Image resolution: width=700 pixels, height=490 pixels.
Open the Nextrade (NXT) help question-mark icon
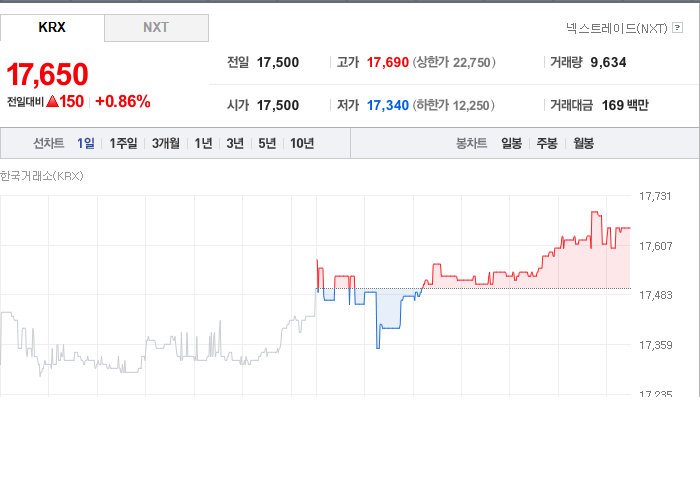click(677, 28)
